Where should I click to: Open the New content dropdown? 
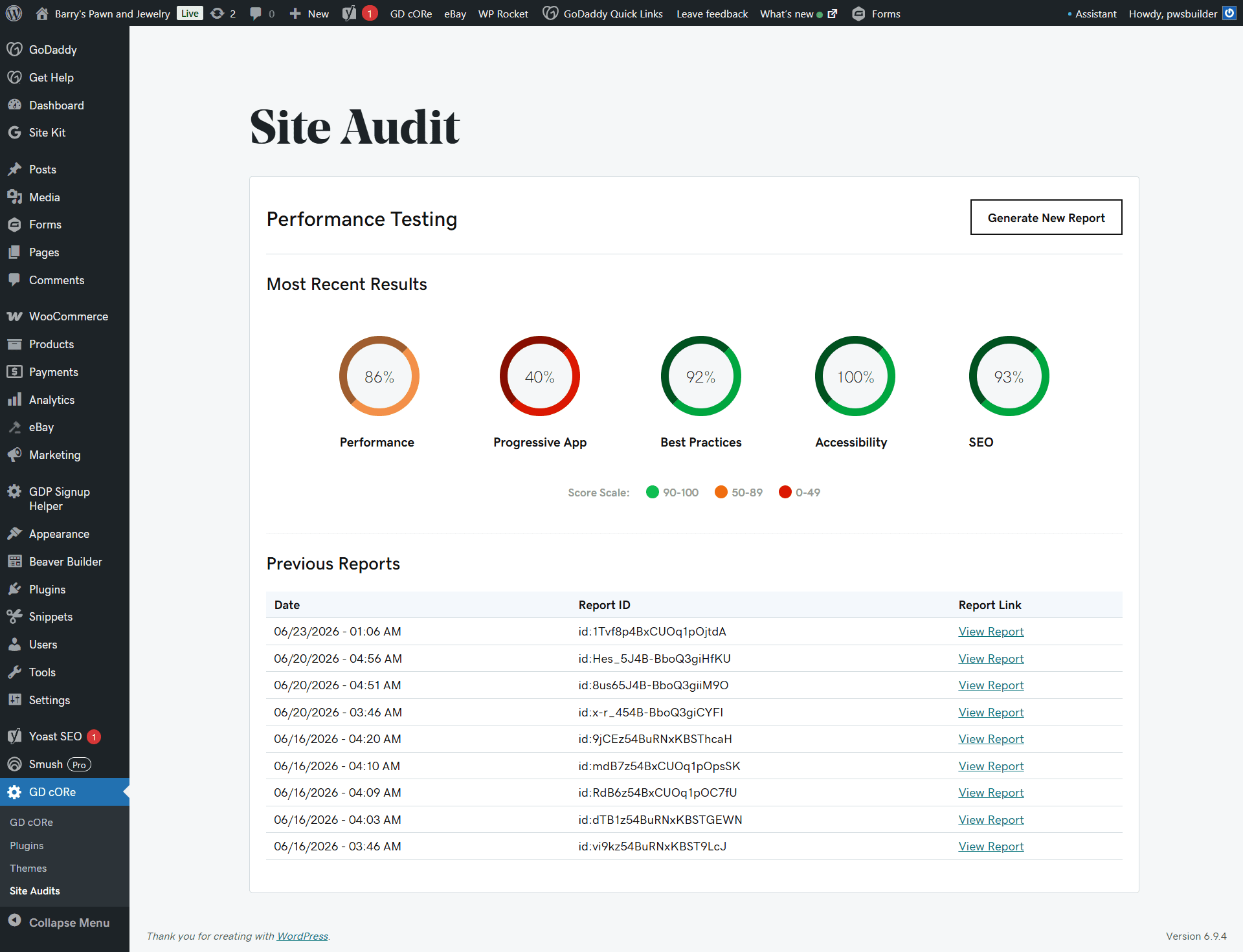tap(309, 14)
